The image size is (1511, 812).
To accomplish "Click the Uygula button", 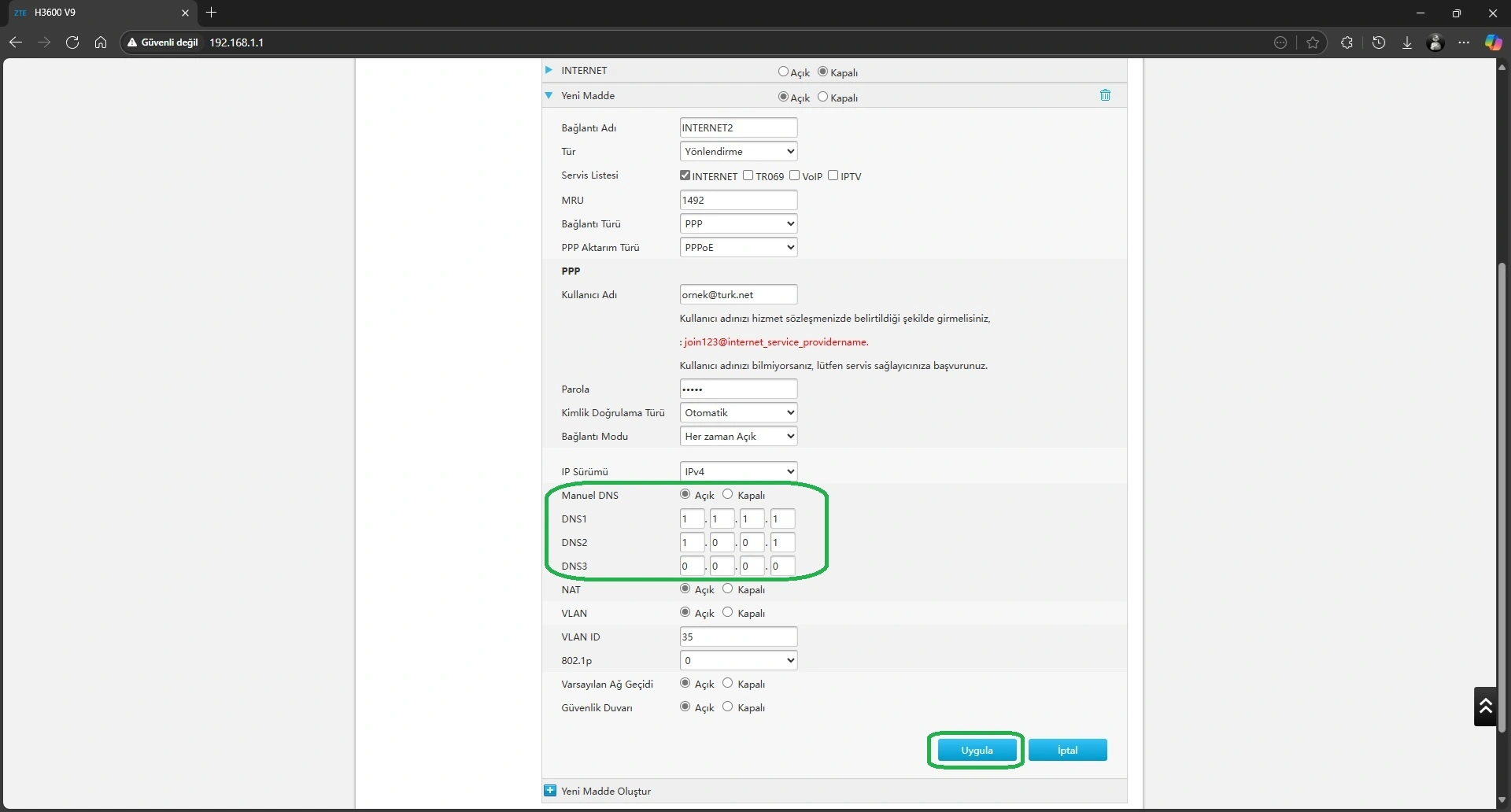I will (977, 750).
